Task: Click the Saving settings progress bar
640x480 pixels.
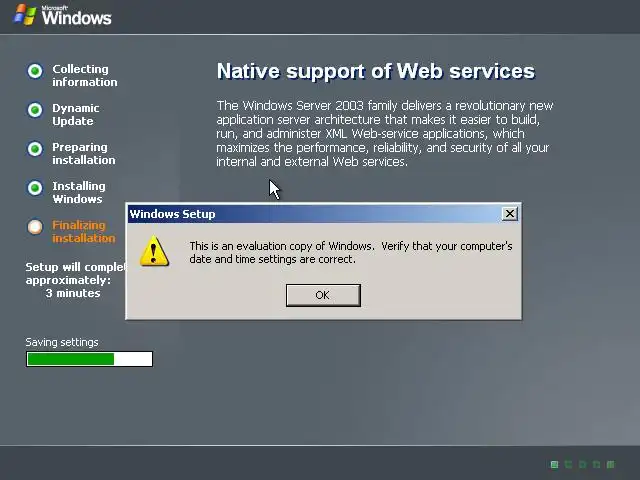Action: coord(89,359)
